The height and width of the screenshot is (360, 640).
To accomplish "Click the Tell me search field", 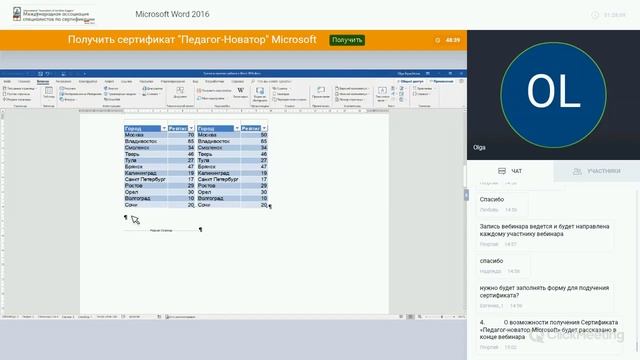I will coord(271,82).
